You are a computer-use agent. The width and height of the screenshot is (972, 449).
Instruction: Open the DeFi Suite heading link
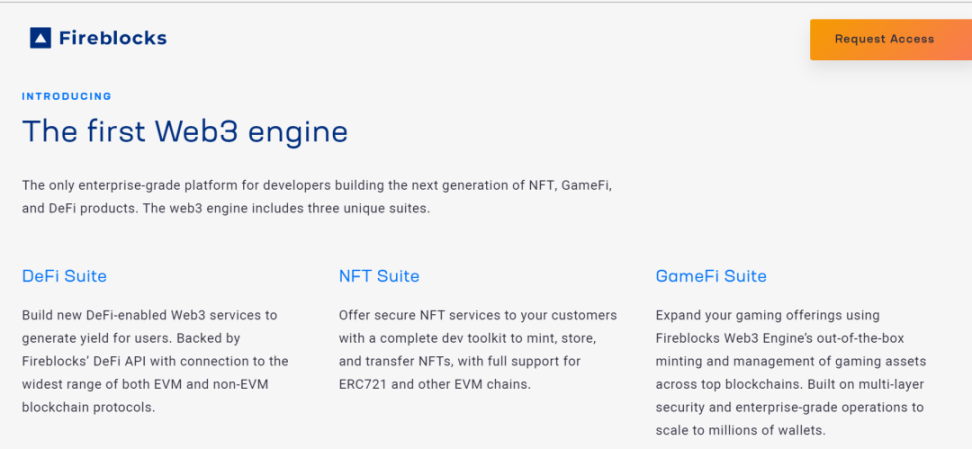64,276
